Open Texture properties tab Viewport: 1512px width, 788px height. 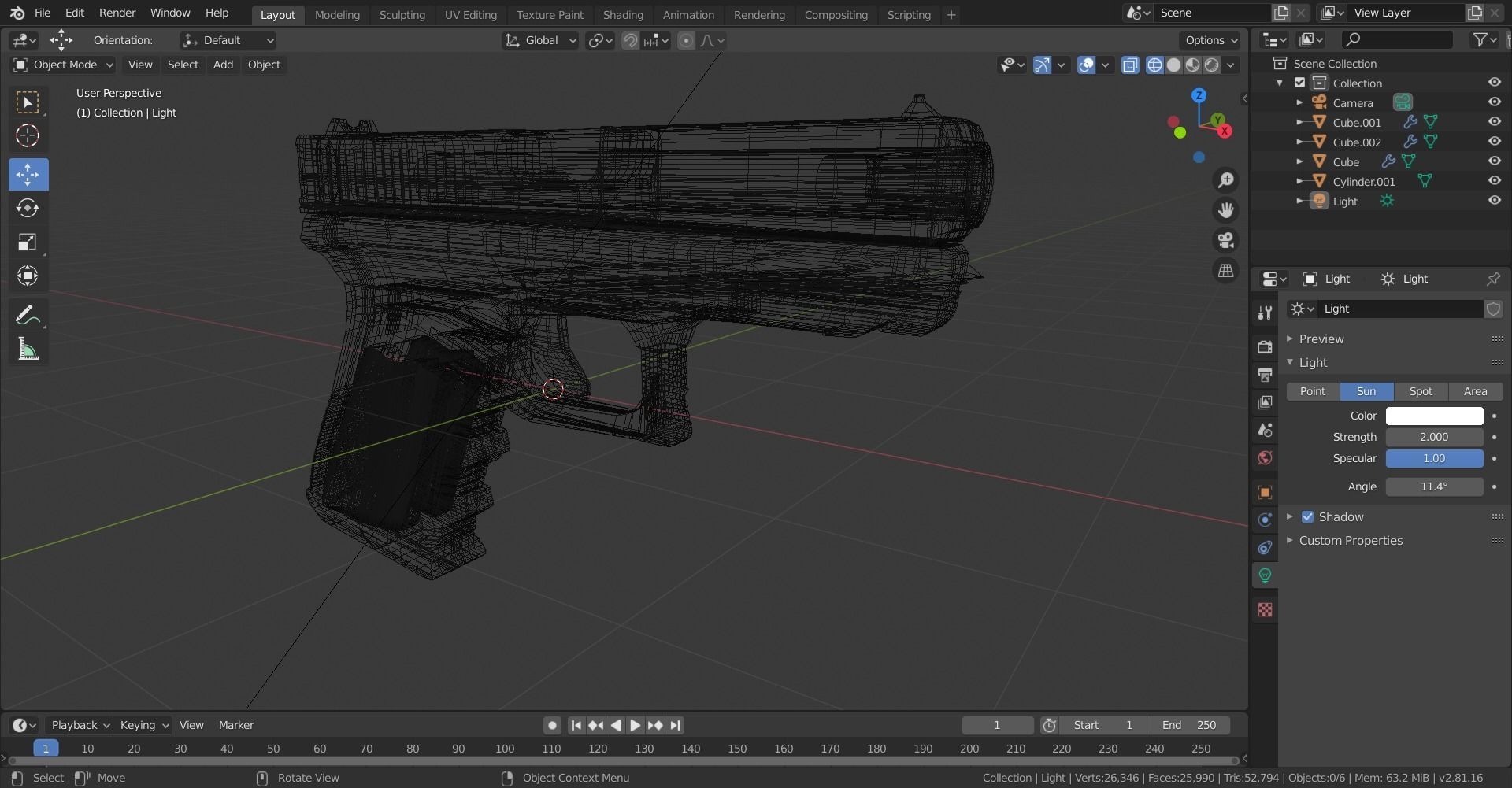click(x=1265, y=609)
